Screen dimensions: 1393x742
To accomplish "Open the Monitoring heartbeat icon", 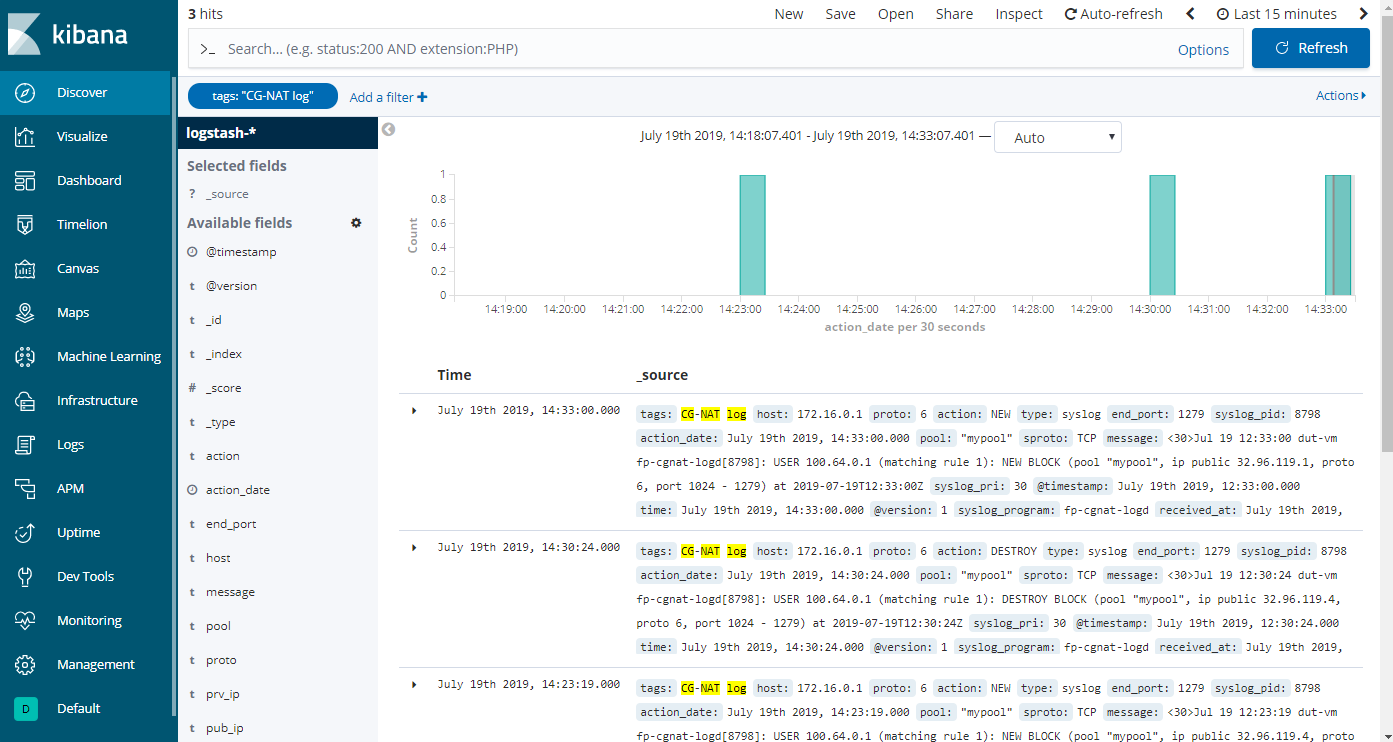I will coord(26,620).
